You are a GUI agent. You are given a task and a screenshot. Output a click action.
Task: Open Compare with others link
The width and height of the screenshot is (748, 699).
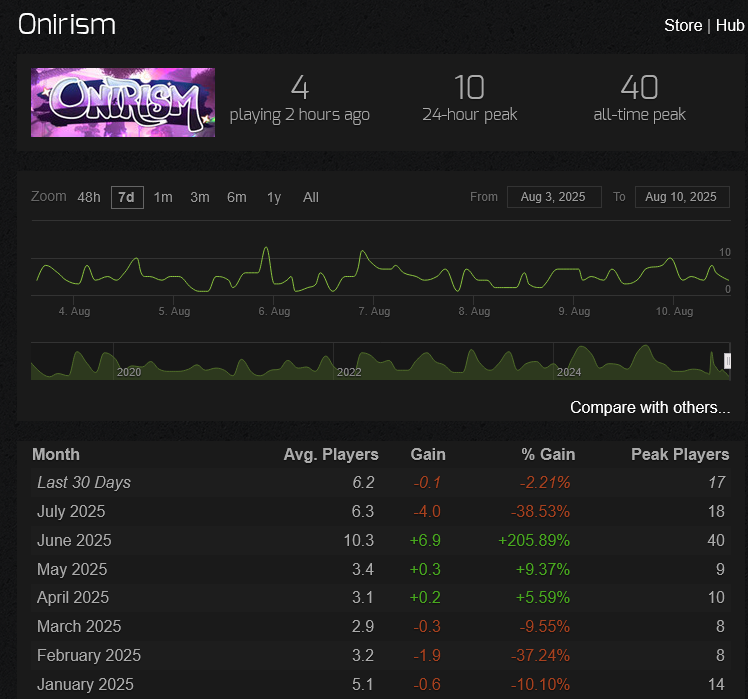[650, 407]
